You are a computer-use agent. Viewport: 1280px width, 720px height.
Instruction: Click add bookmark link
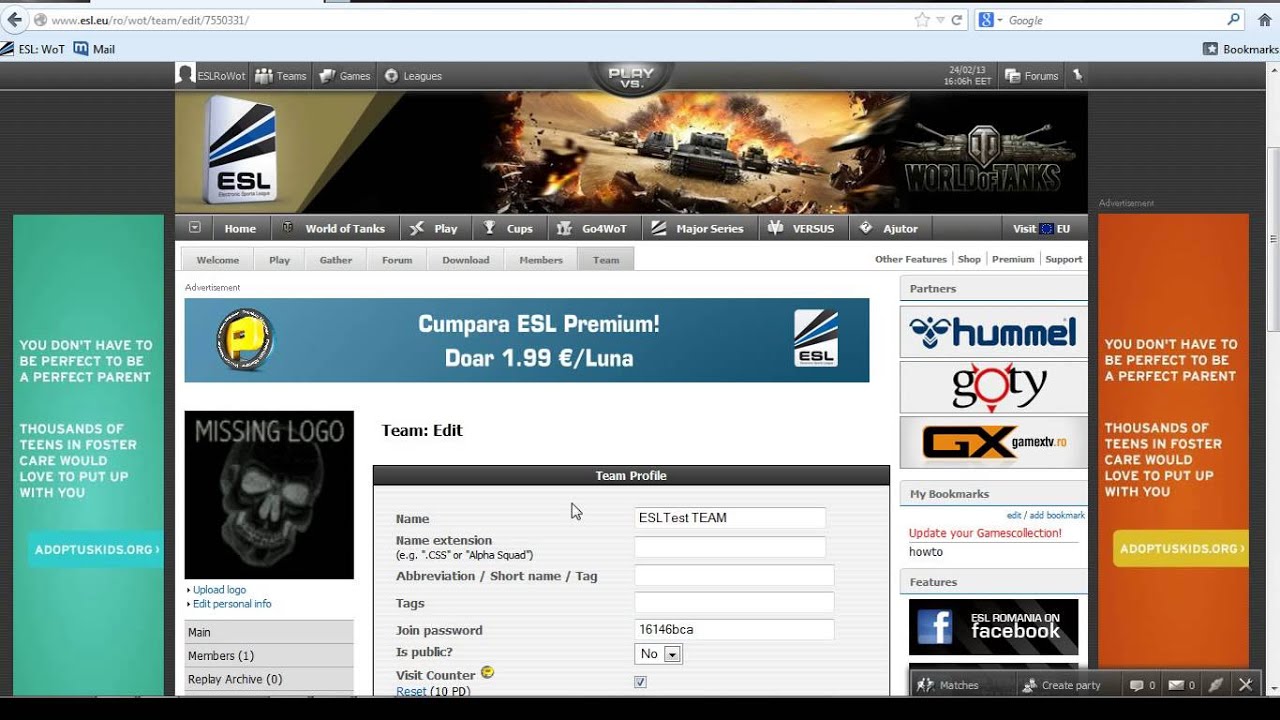pos(1057,516)
